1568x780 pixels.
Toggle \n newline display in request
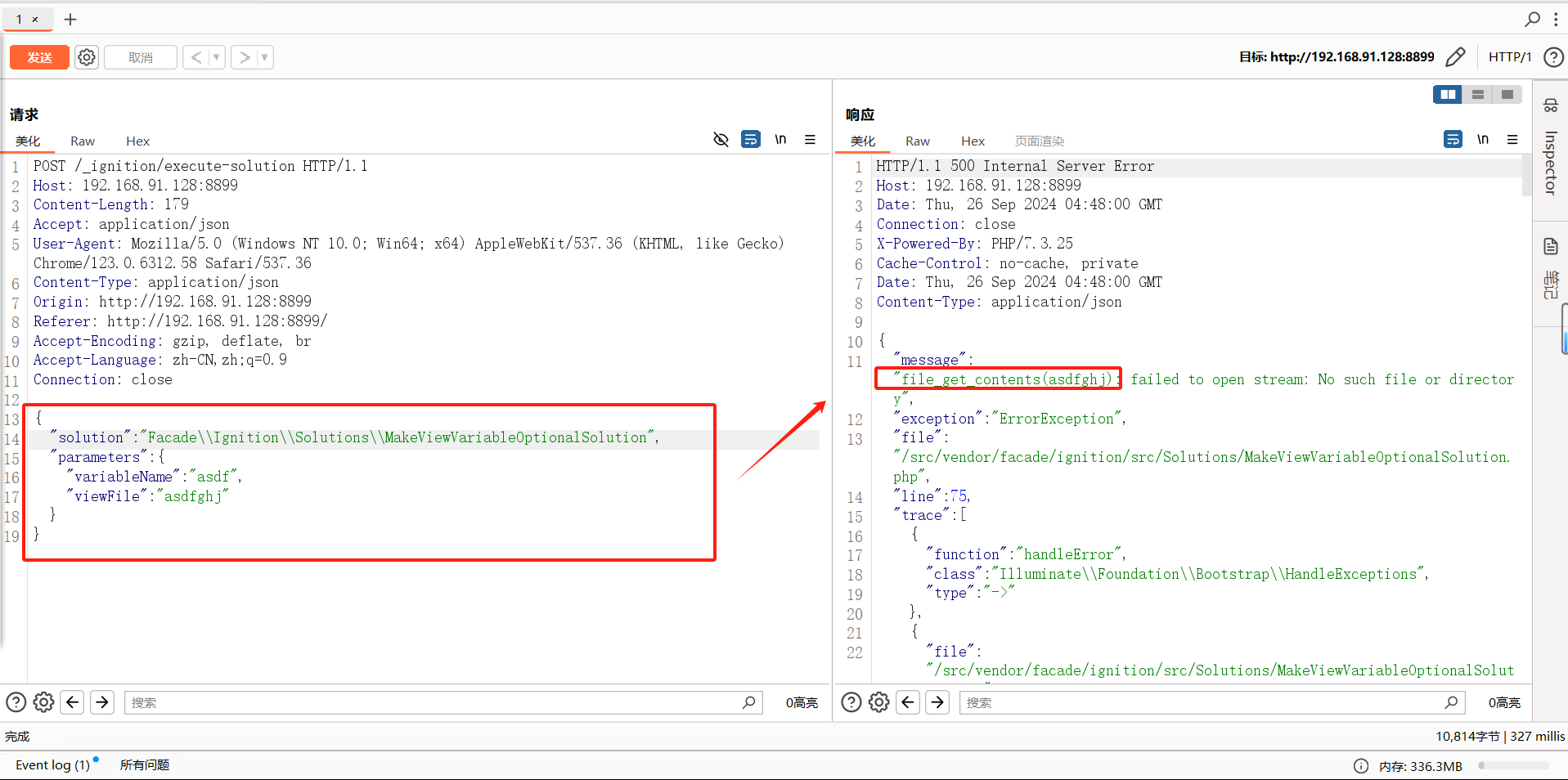pos(780,139)
